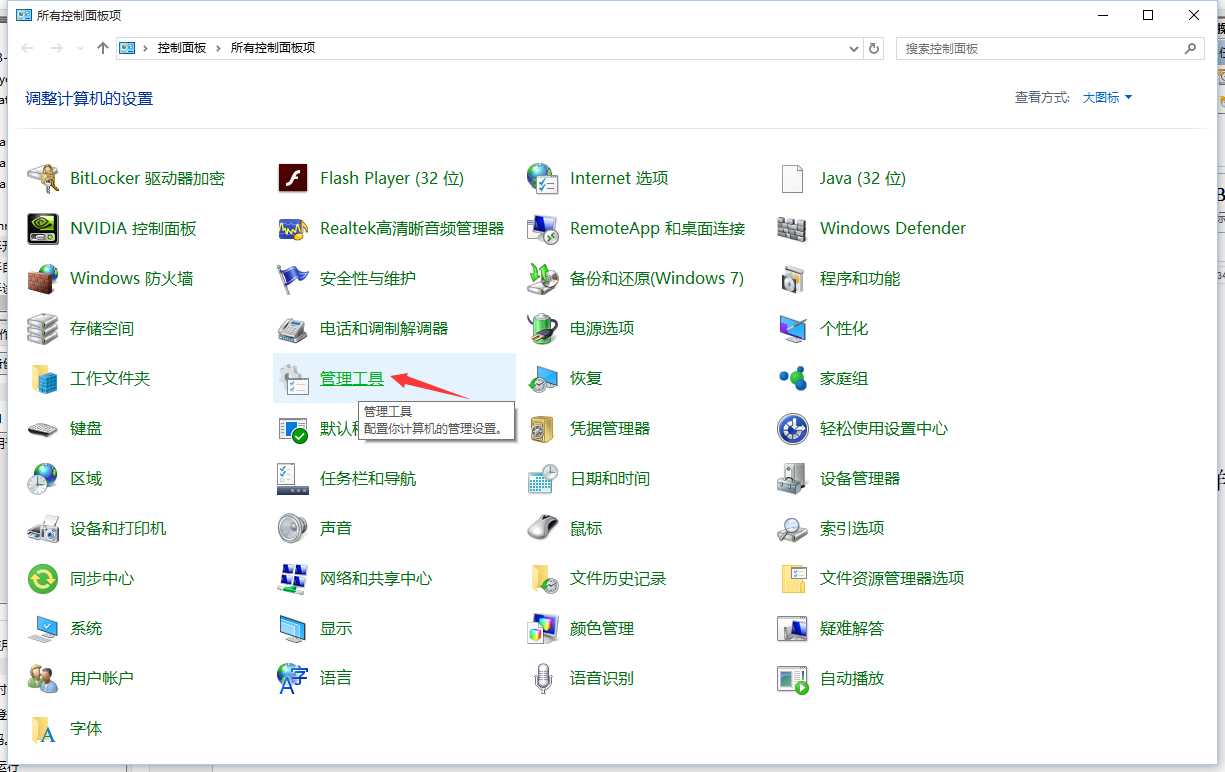This screenshot has height=772, width=1225.
Task: Click the refresh button beside address bar
Action: [x=875, y=48]
